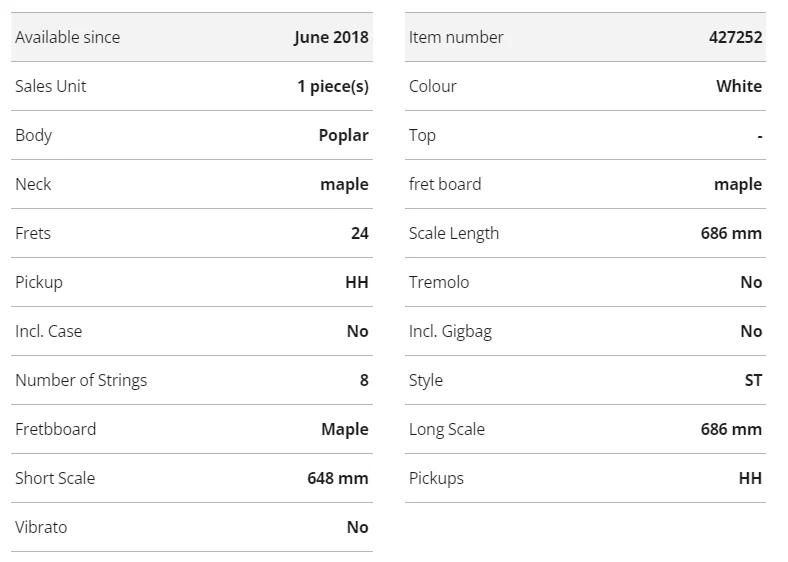This screenshot has width=788, height=562.
Task: Select the Style value 'ST'
Action: (x=753, y=380)
